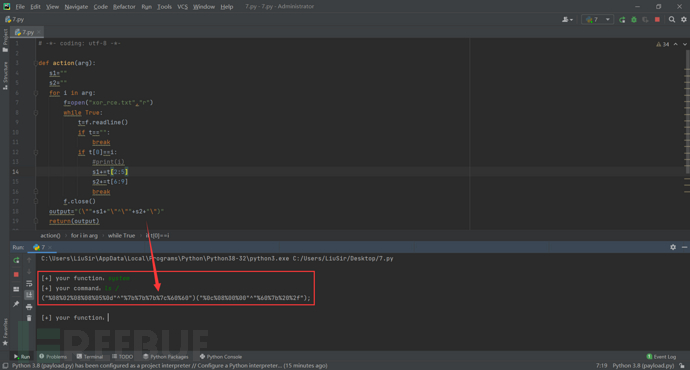Collapse the 'if t[0]==i' fold marker
Viewport: 690px width, 370px height.
click(36, 152)
